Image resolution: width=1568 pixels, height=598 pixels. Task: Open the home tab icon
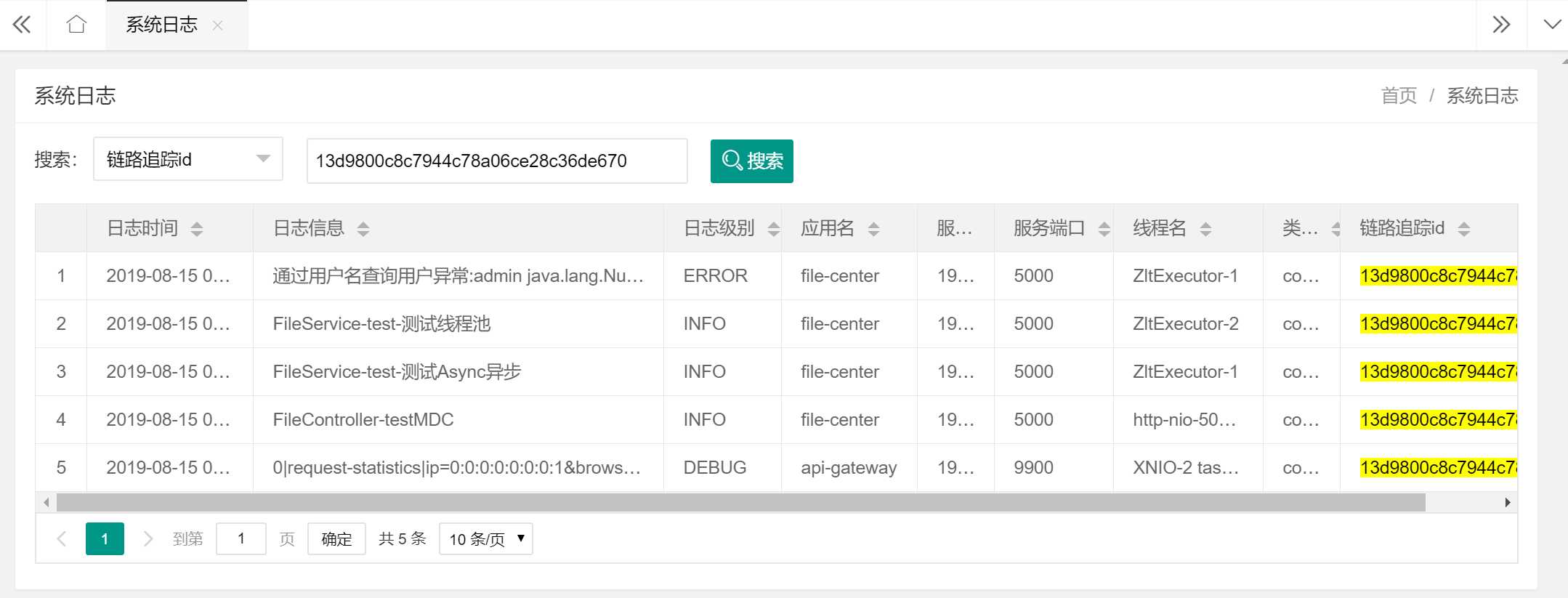[x=76, y=25]
